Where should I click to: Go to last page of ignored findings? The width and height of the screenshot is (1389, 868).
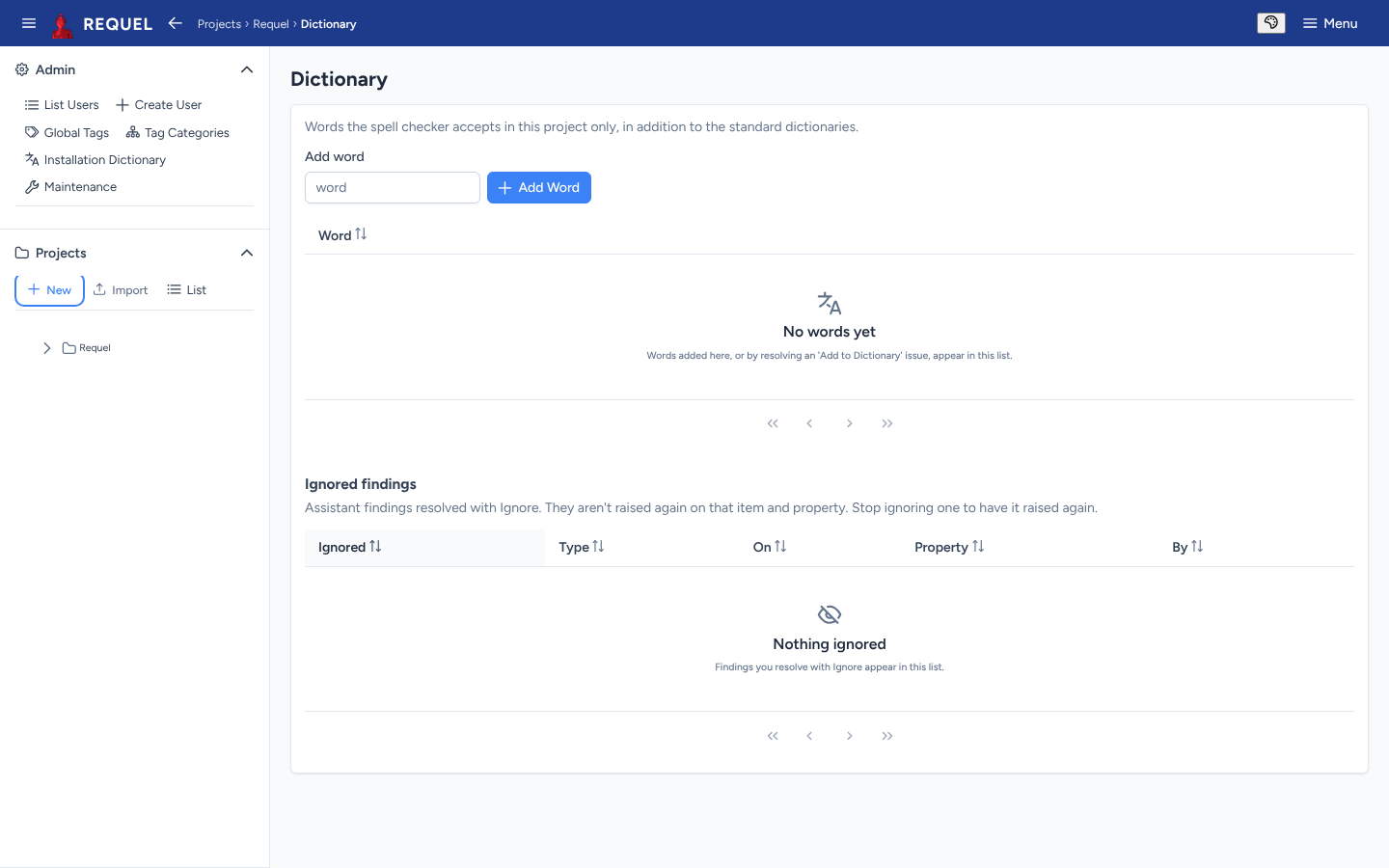pyautogui.click(x=887, y=736)
